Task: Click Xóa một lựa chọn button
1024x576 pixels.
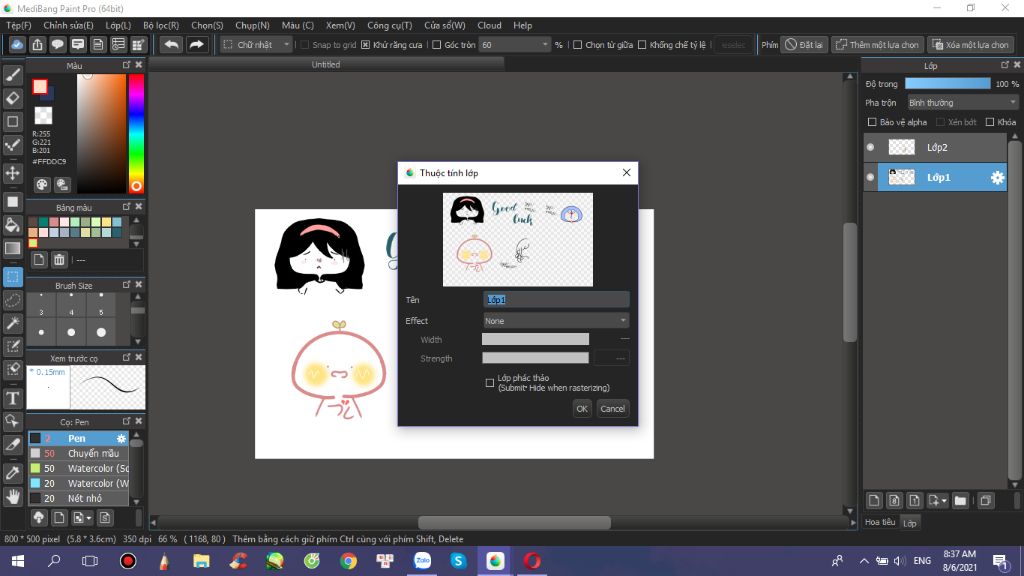Action: 970,44
